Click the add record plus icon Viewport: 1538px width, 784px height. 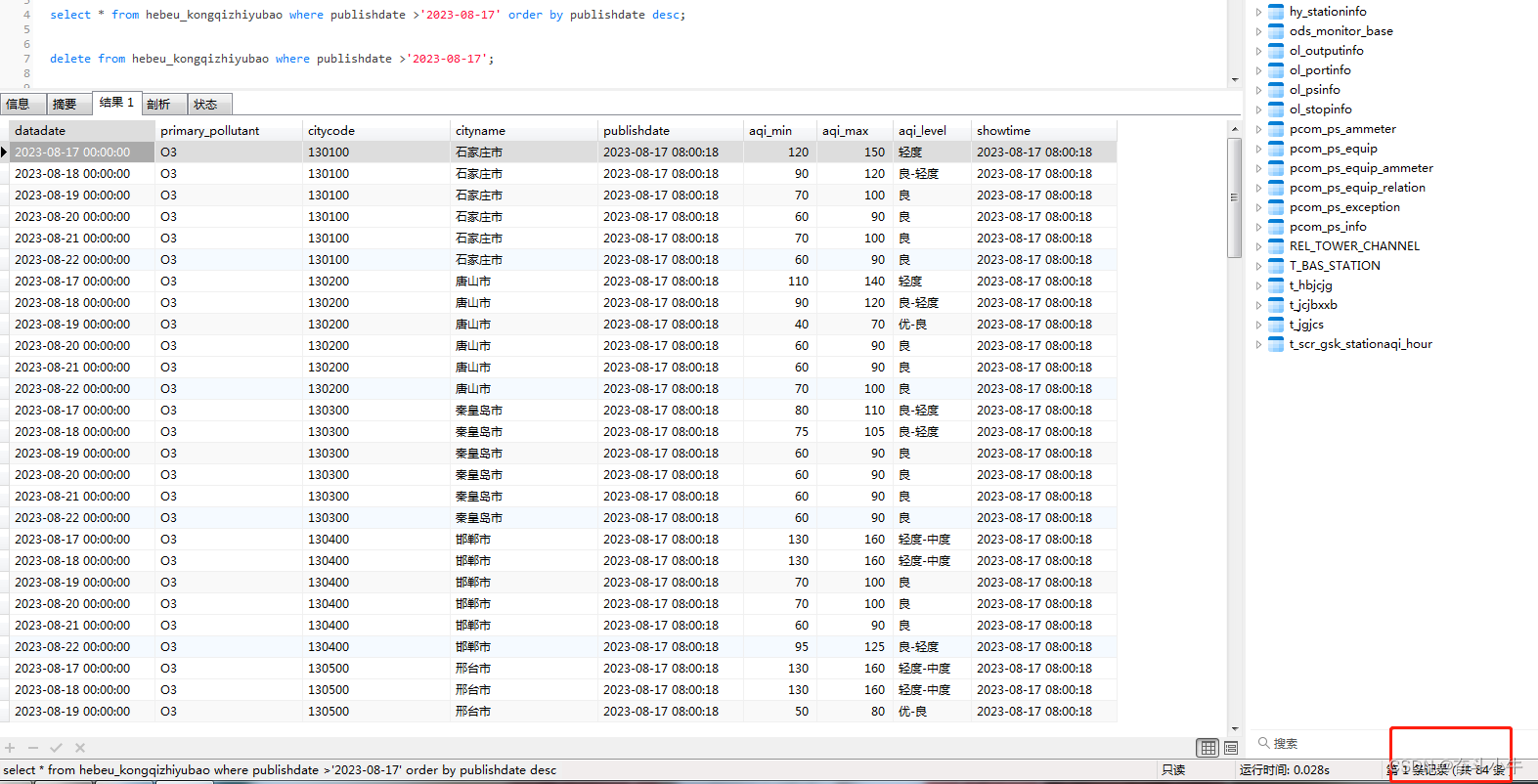[10, 748]
